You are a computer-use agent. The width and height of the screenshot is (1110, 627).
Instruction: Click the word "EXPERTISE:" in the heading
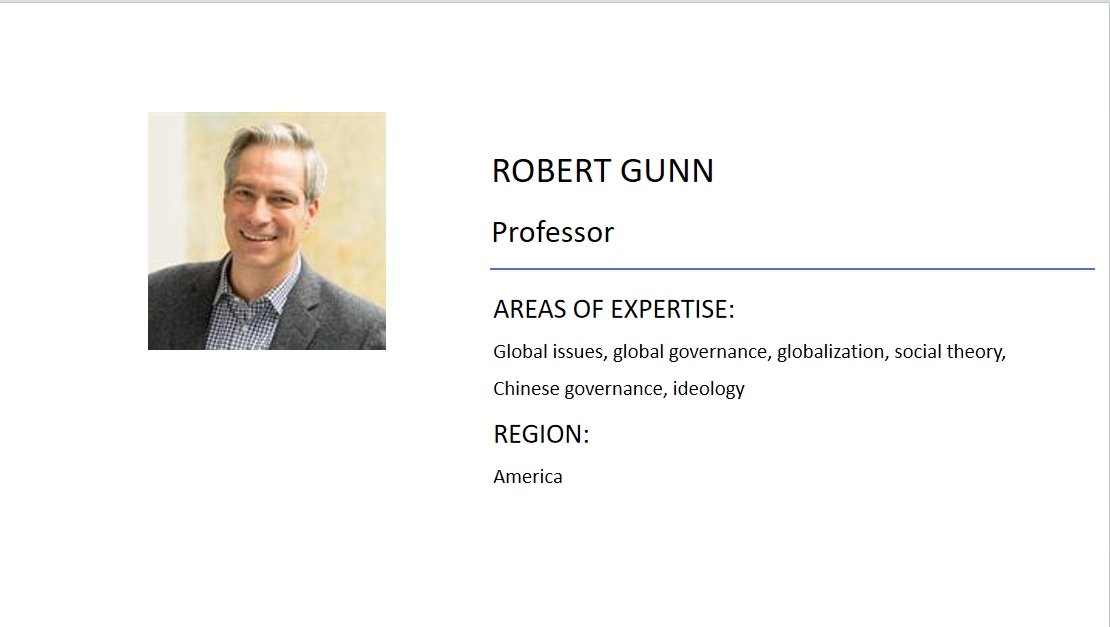tap(672, 310)
